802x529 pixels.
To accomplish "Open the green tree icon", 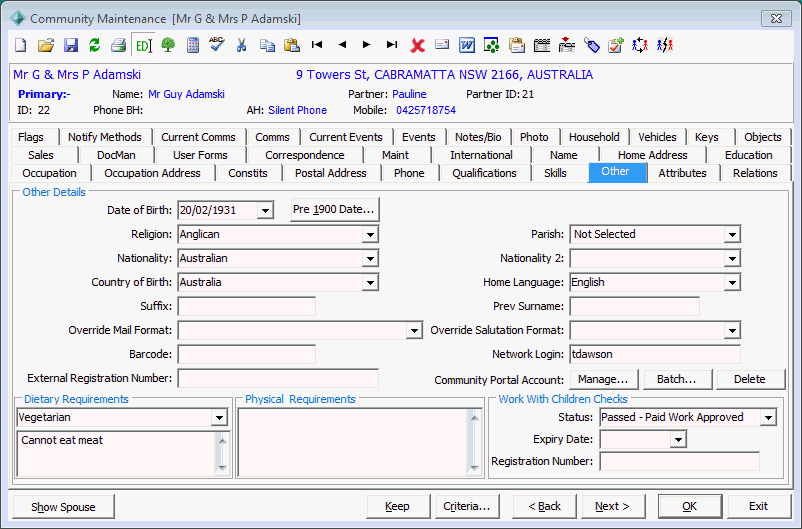I will [x=168, y=46].
